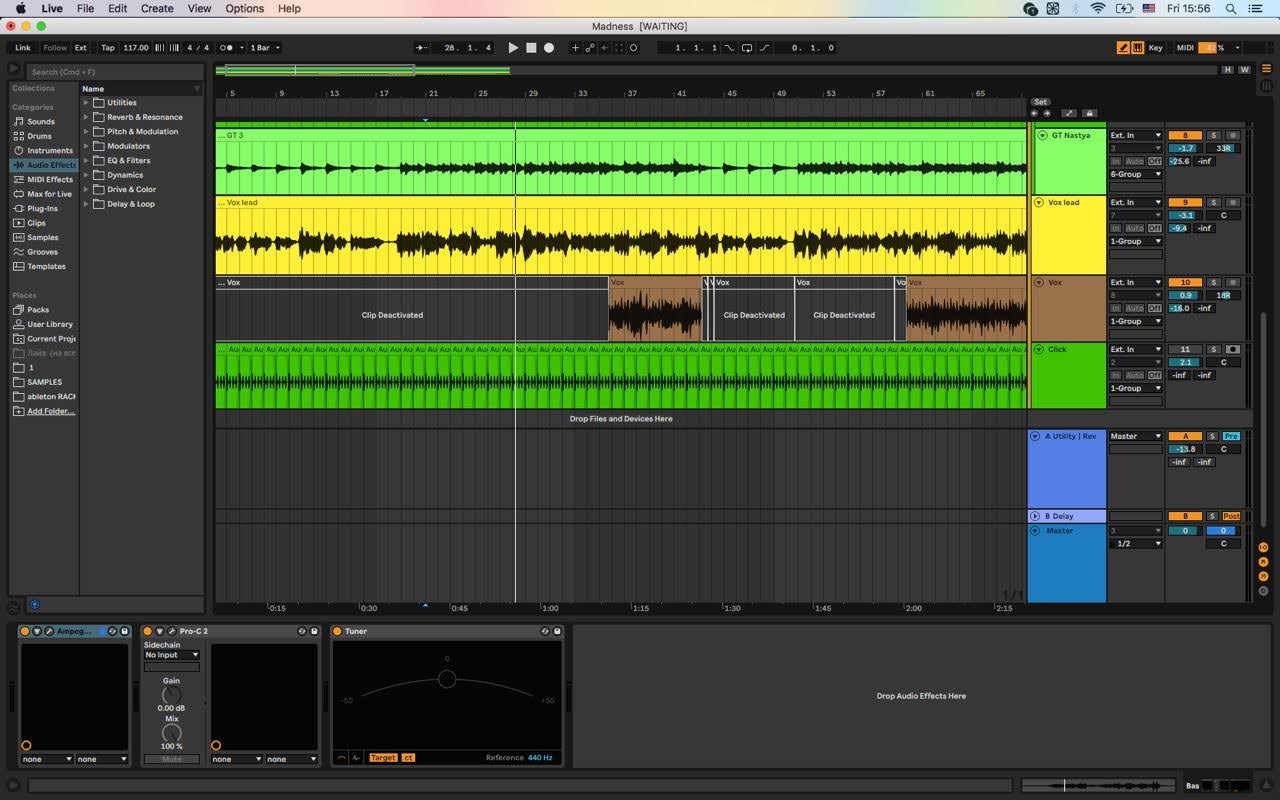
Task: Hit the Arrangement Record button
Action: [549, 47]
